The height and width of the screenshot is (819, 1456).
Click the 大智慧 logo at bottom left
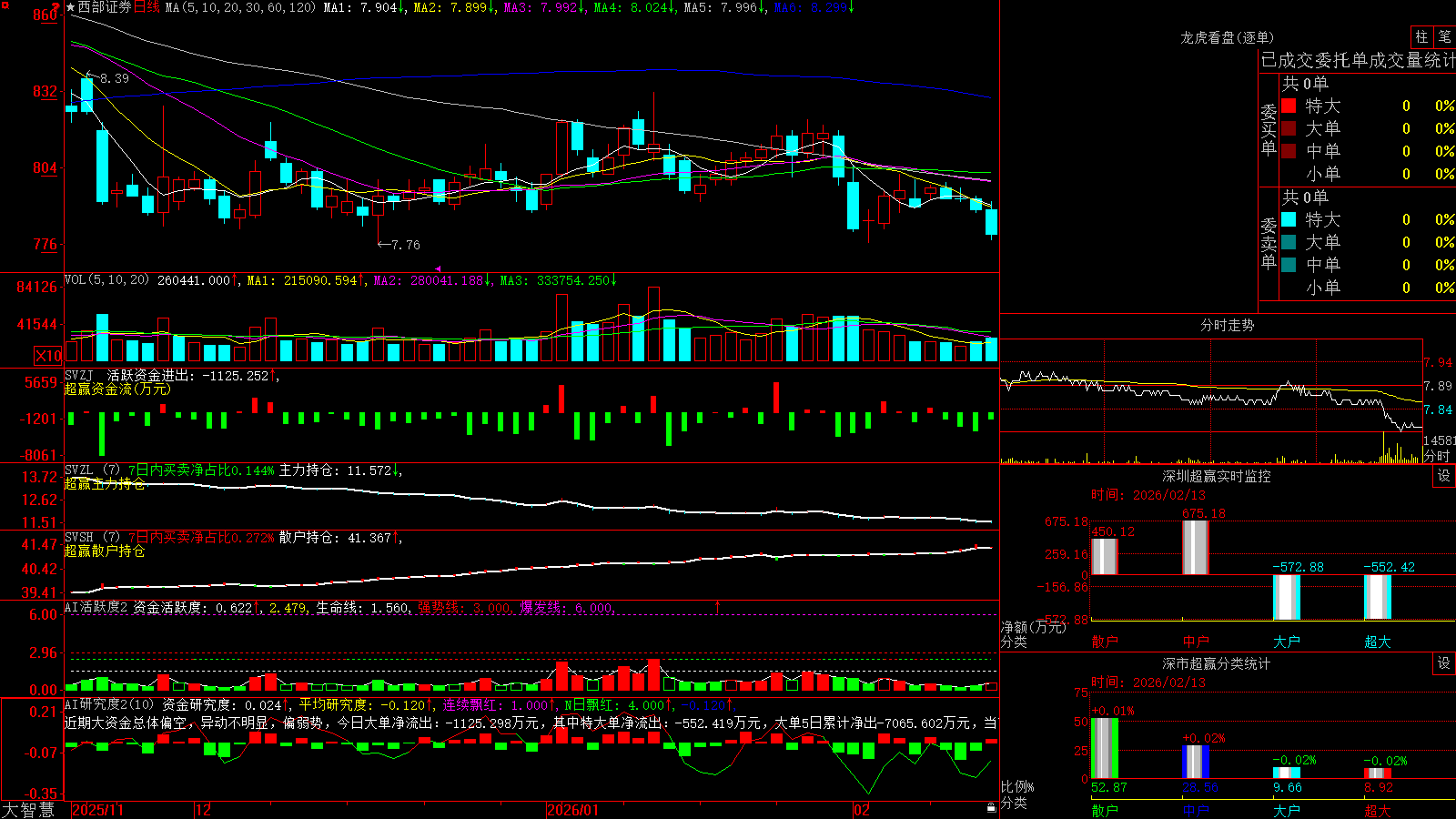(x=28, y=810)
